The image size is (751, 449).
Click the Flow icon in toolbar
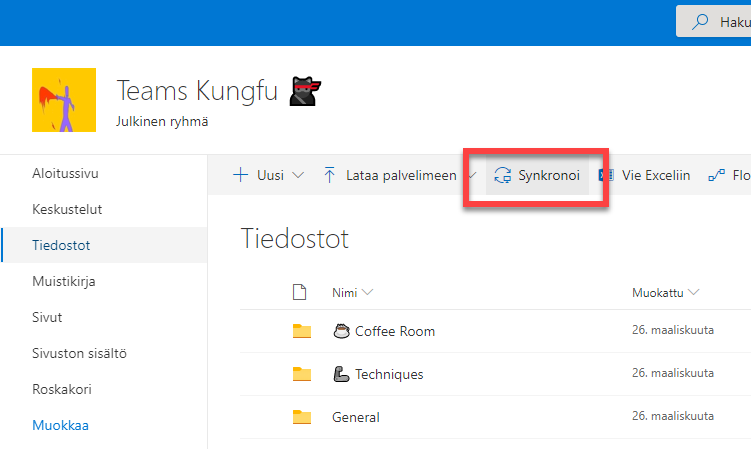(716, 175)
